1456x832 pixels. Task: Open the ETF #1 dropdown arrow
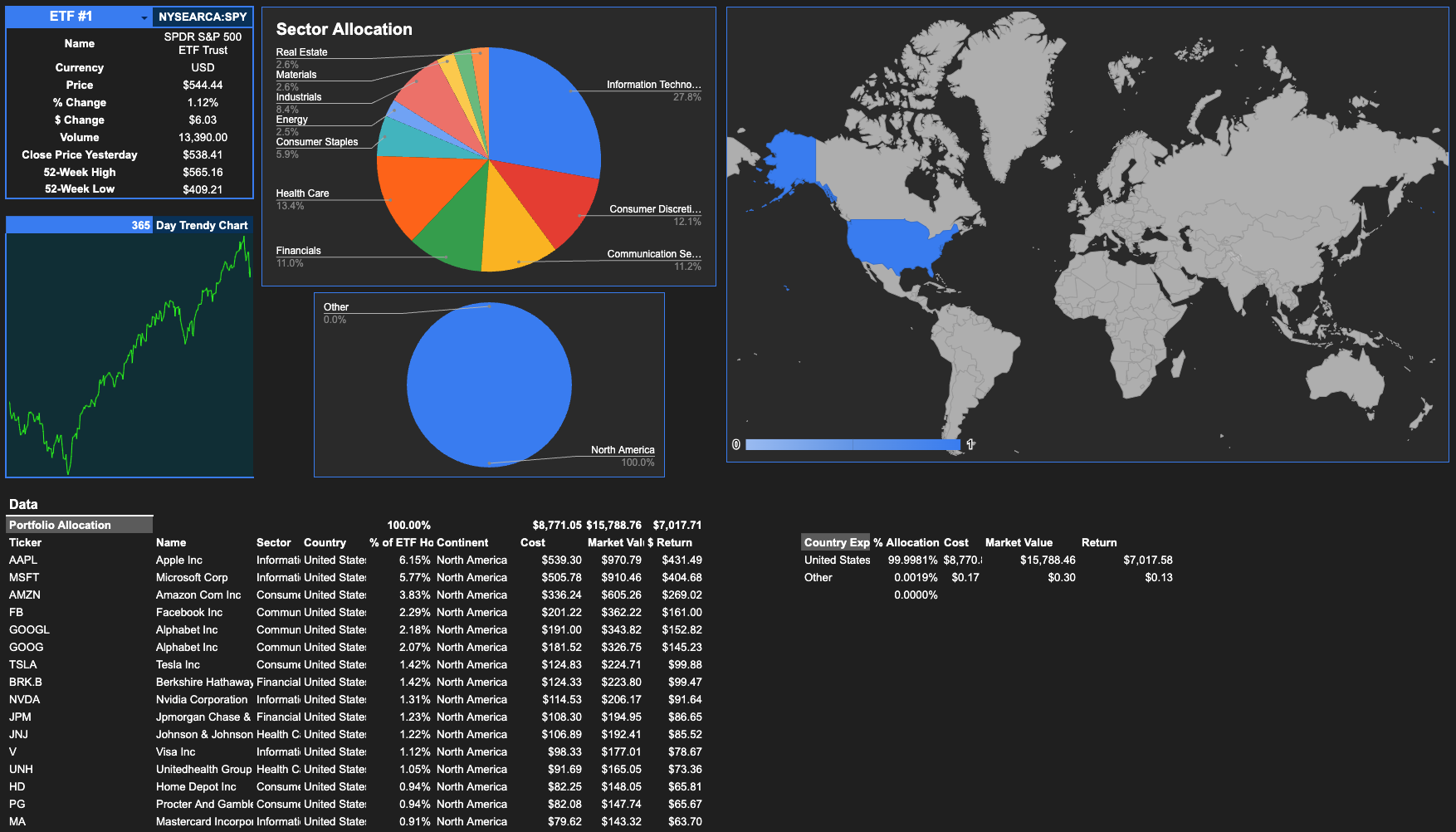point(144,17)
